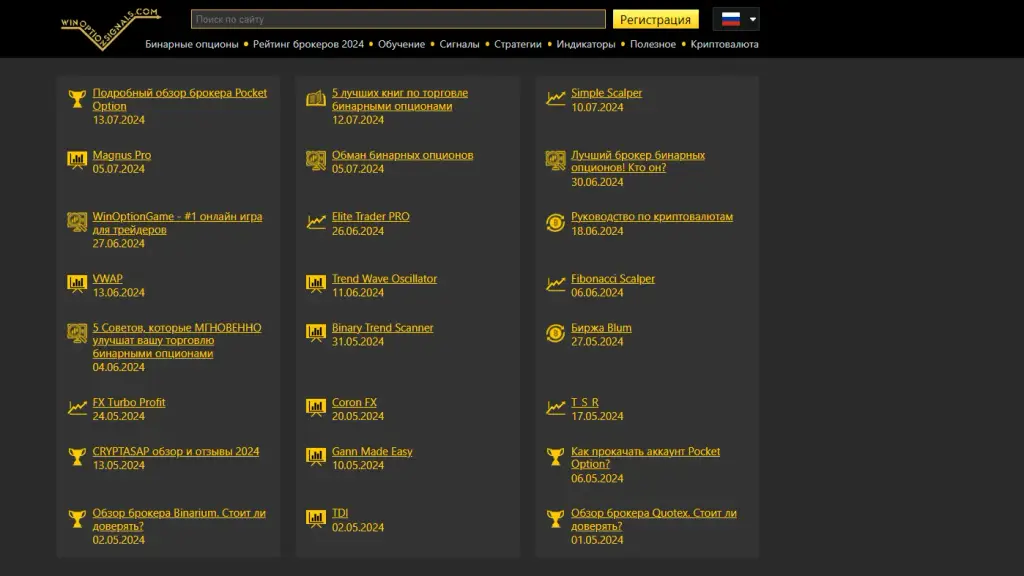
Task: Click the chart-line icon beside T S R
Action: click(556, 408)
